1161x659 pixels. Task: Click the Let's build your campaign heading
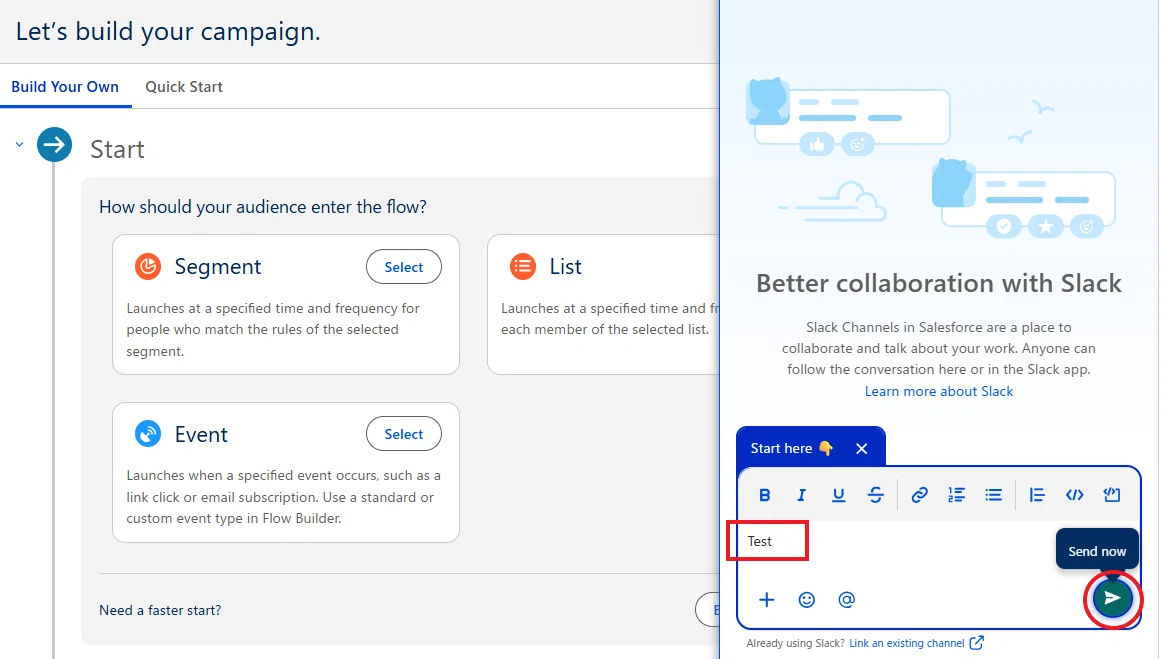[168, 32]
